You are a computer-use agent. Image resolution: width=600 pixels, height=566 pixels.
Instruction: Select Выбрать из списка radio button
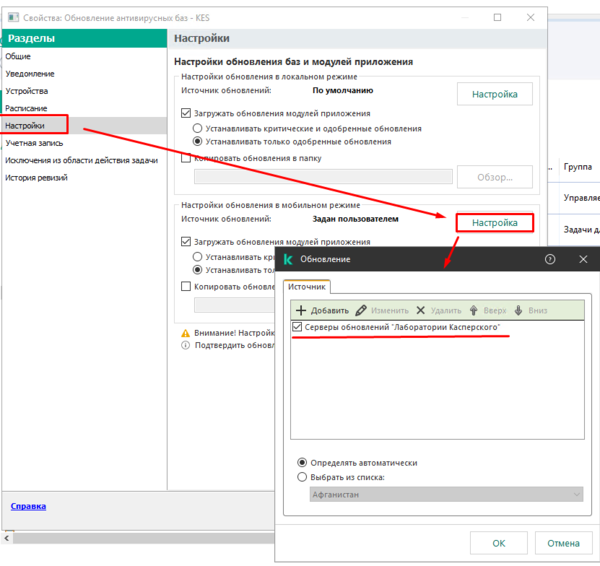302,477
